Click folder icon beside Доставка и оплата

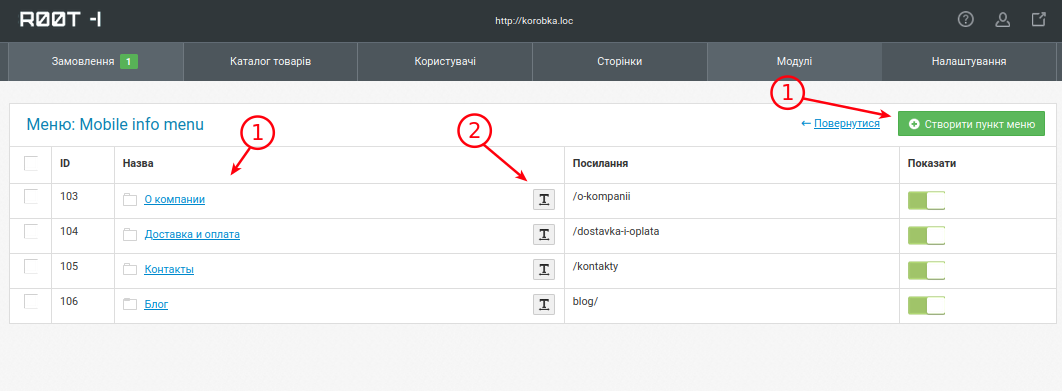coord(130,234)
